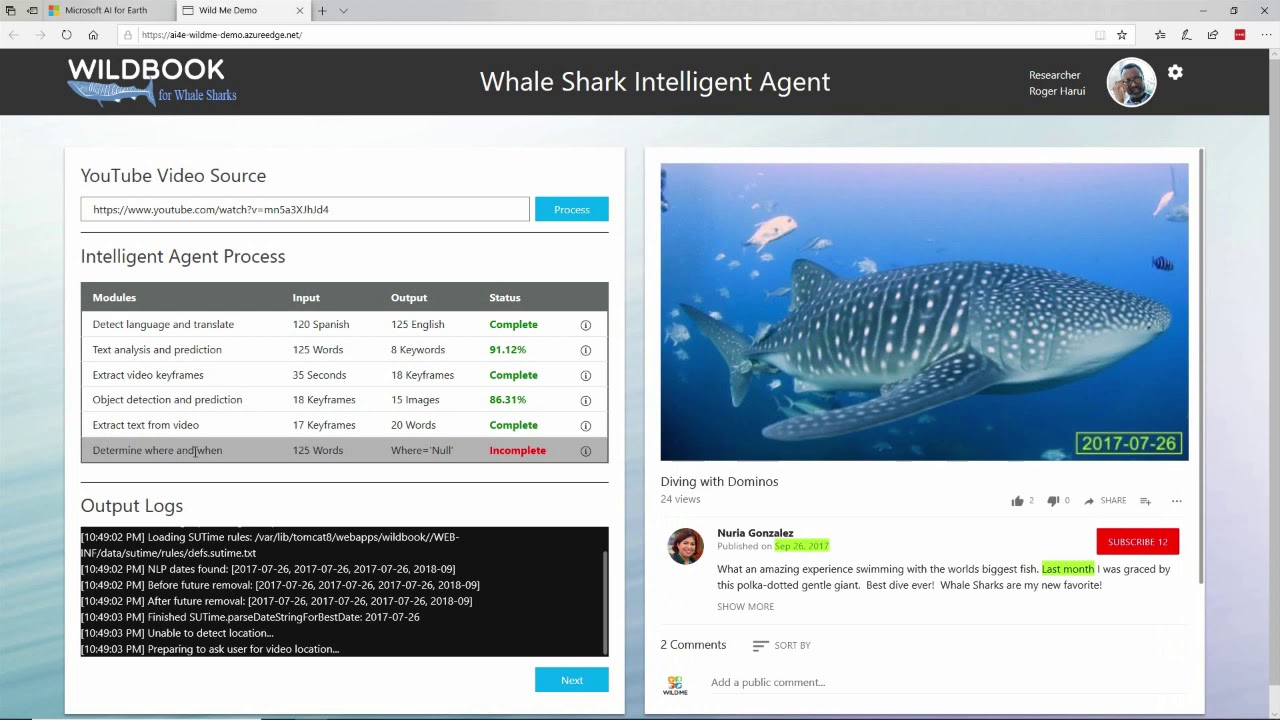Click the red extension icon in the toolbar
Viewport: 1280px width, 720px height.
coord(1240,35)
